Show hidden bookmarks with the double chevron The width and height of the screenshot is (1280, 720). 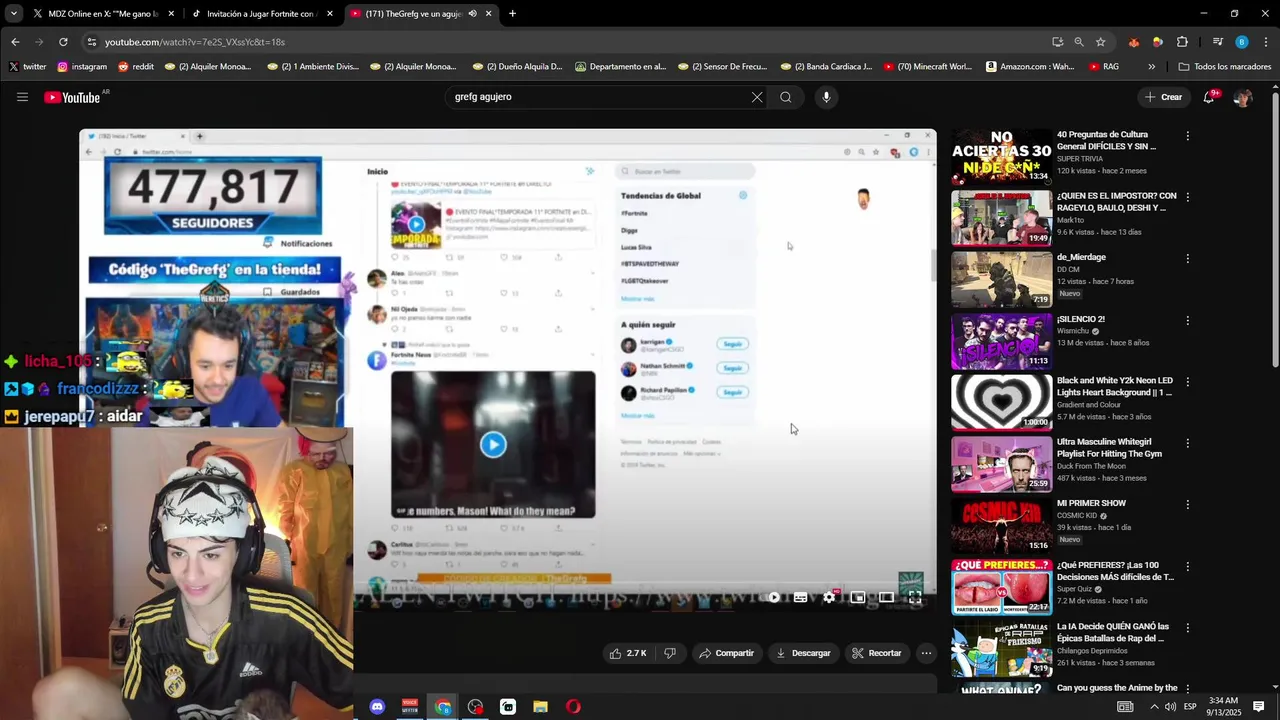coord(1151,67)
